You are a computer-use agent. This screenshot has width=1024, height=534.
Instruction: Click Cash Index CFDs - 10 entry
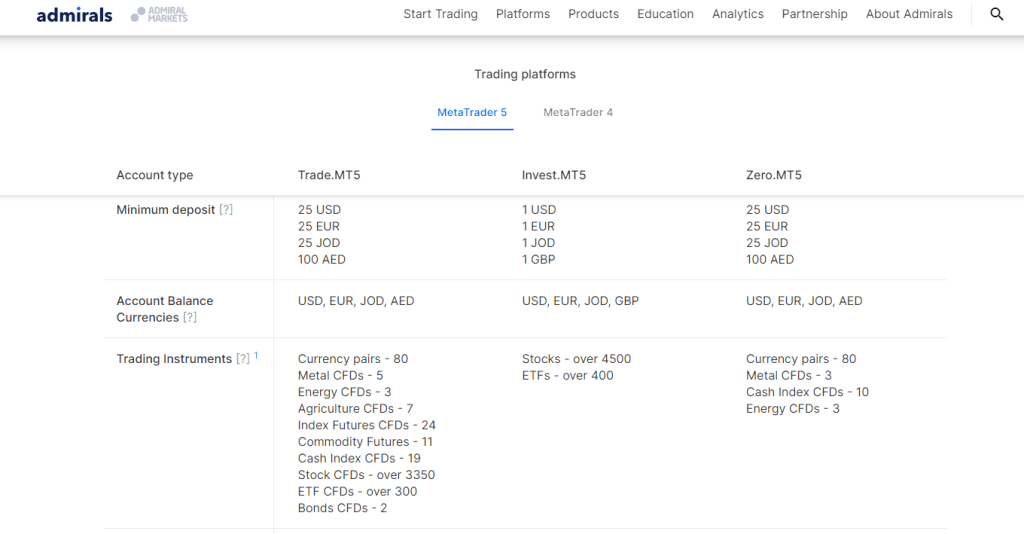click(808, 392)
